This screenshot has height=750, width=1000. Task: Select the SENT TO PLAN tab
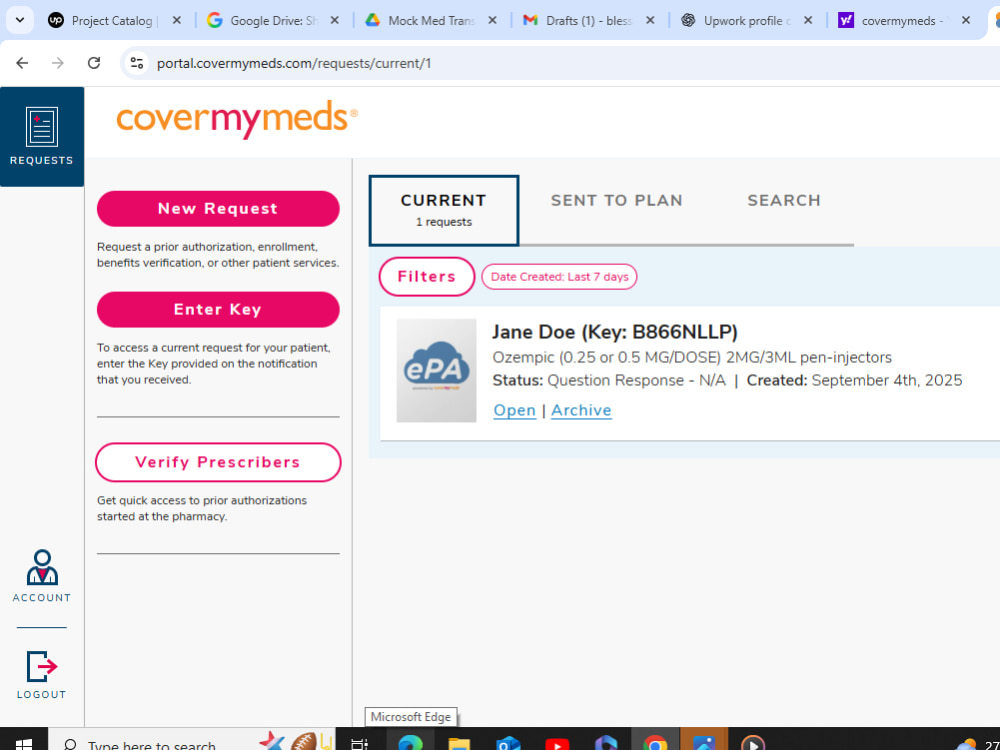617,200
